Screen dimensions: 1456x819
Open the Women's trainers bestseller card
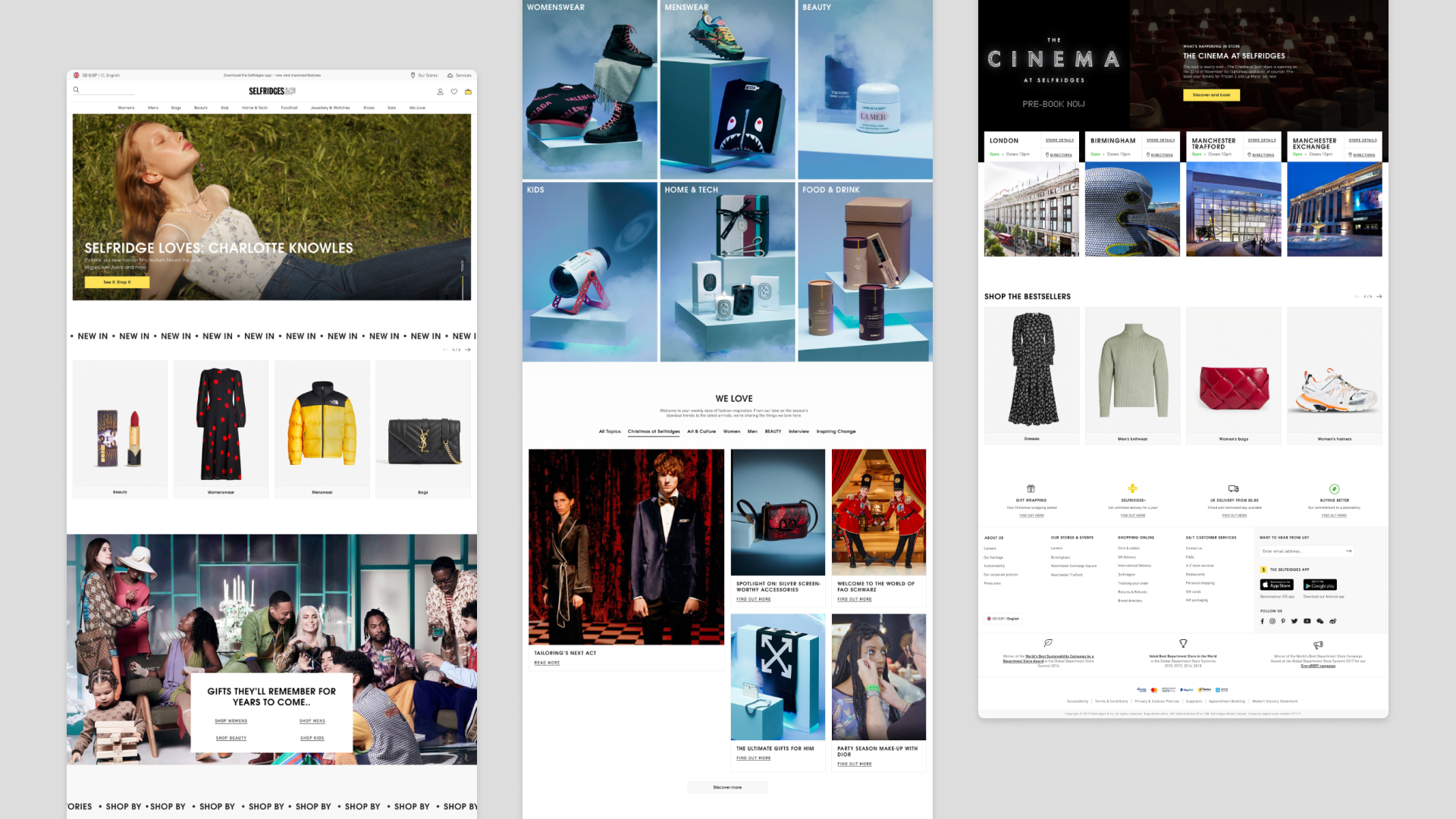point(1335,375)
